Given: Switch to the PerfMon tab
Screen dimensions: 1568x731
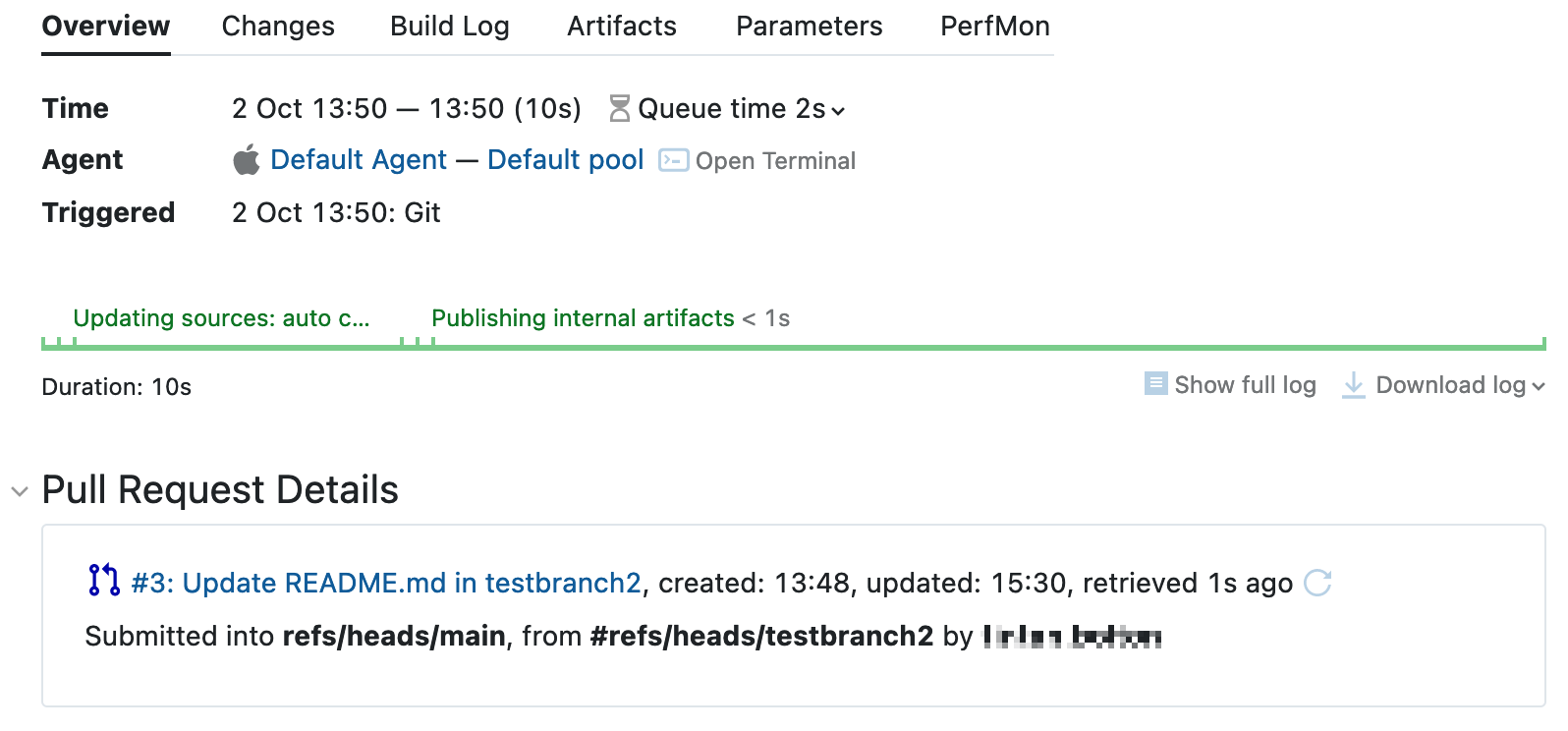Looking at the screenshot, I should [x=995, y=27].
